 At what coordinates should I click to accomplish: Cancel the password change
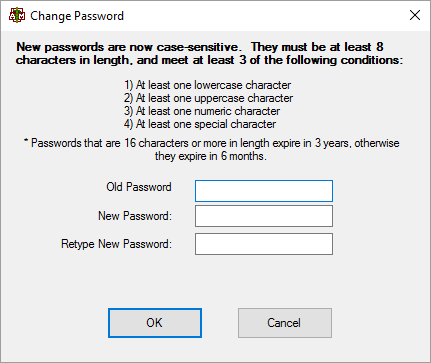pos(285,323)
